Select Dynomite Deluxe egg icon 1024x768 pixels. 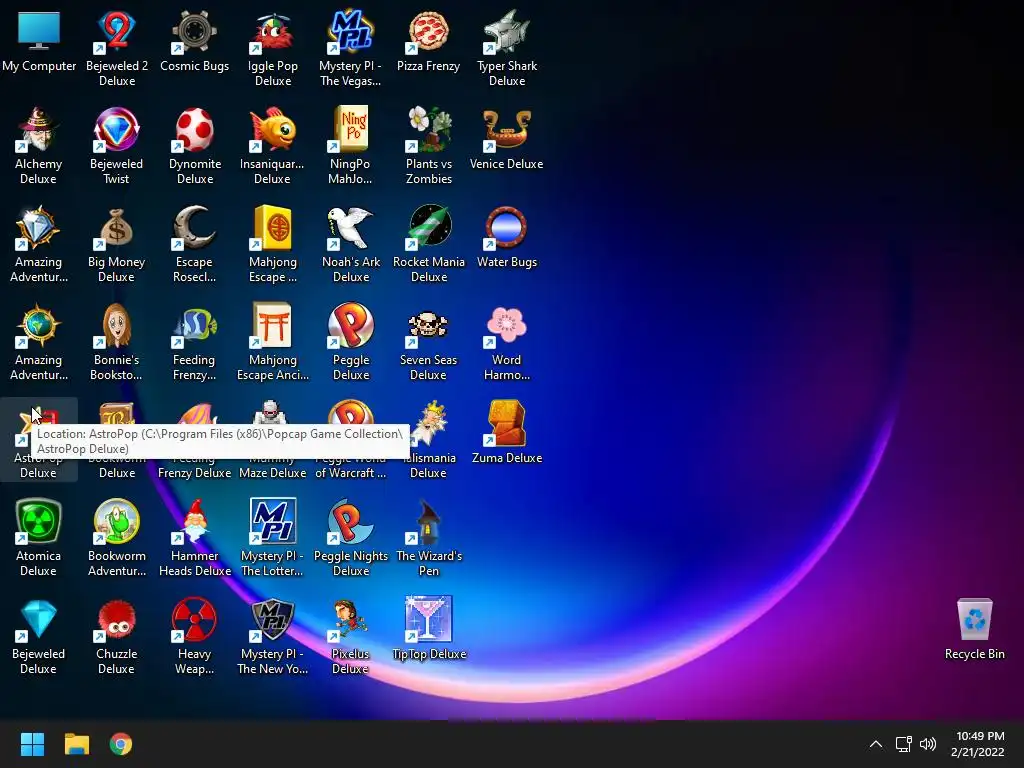[195, 129]
